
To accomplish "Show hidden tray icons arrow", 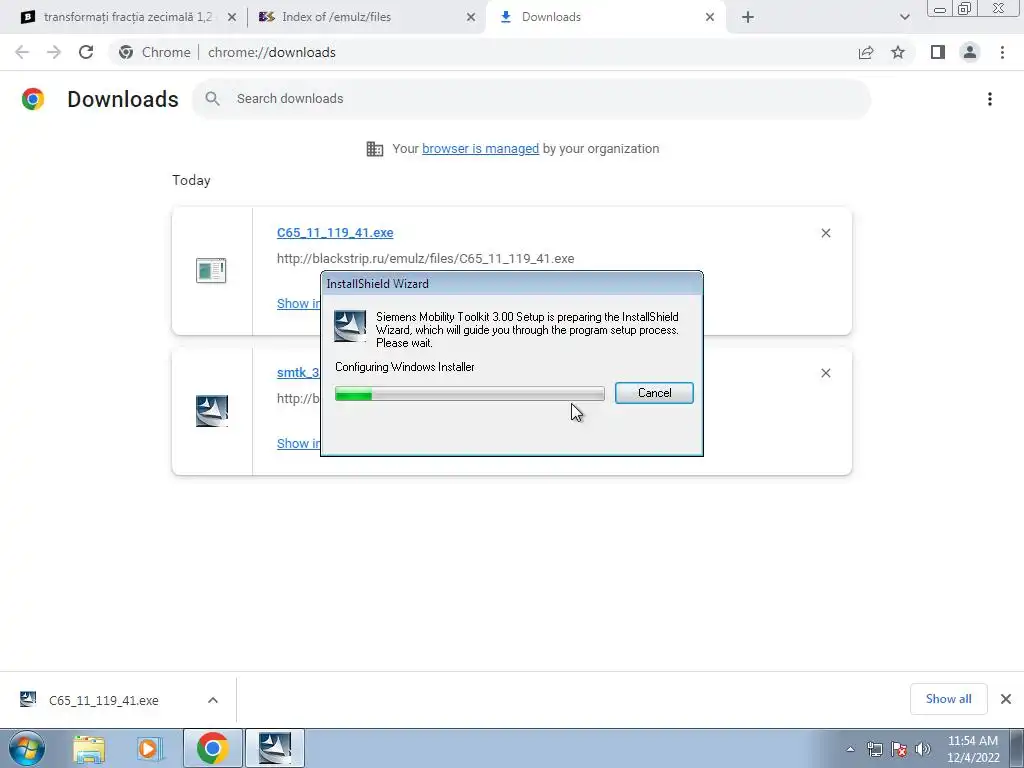I will 850,749.
